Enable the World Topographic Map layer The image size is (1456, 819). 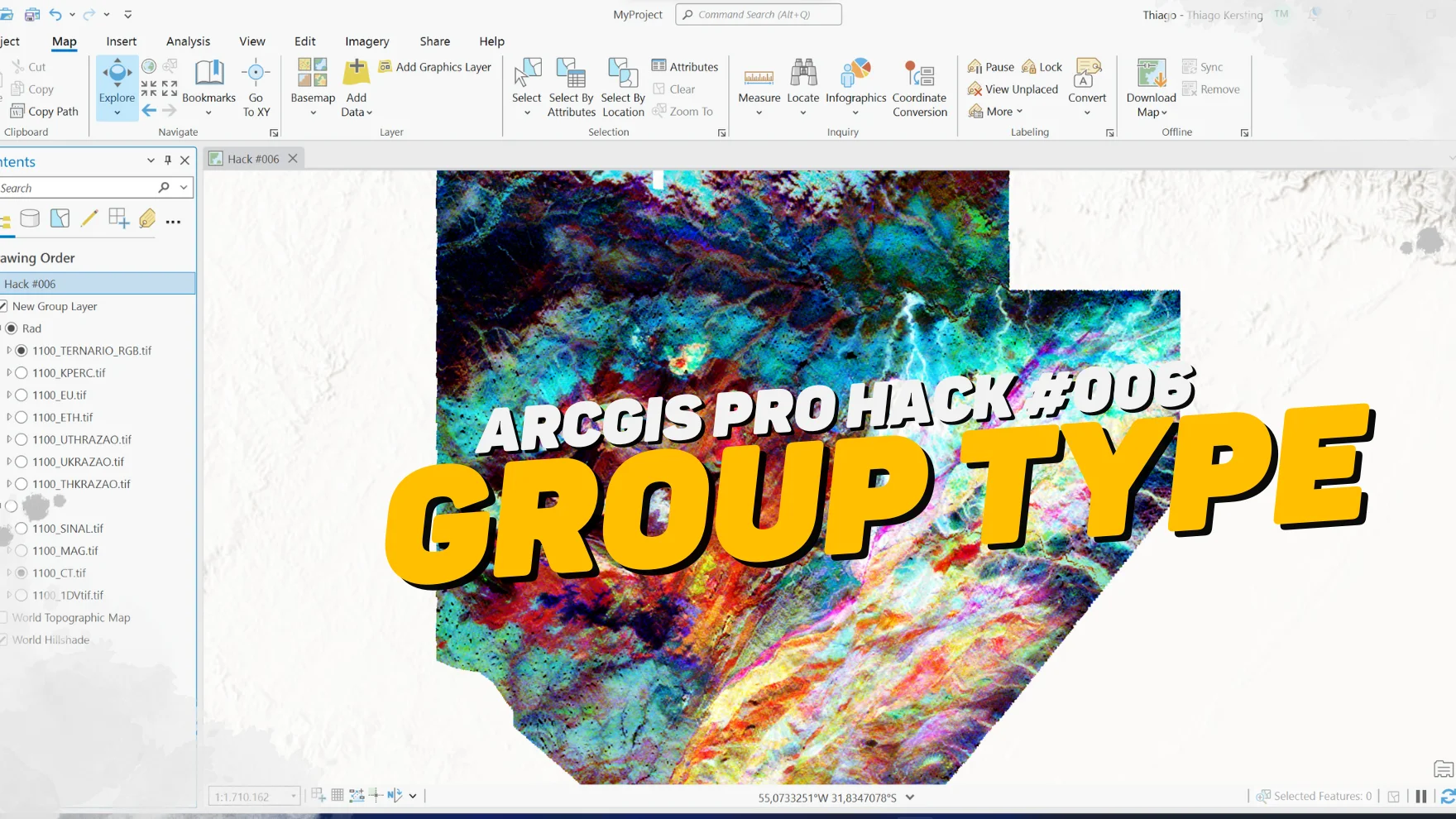click(x=4, y=617)
